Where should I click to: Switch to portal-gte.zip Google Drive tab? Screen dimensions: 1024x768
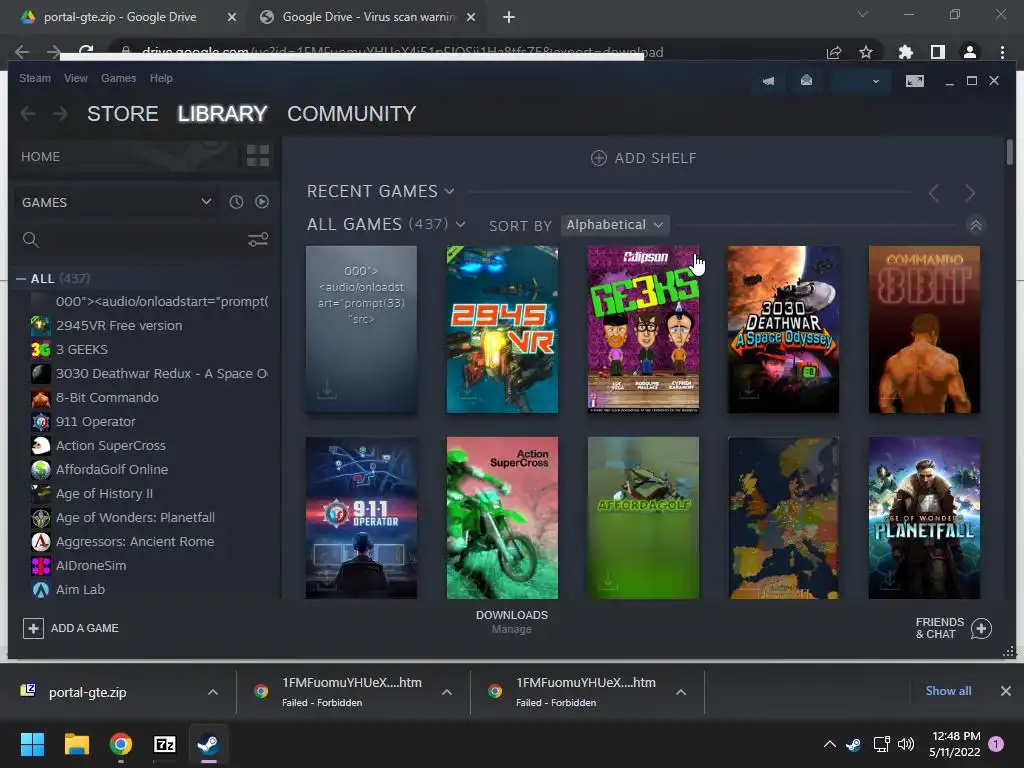click(120, 17)
